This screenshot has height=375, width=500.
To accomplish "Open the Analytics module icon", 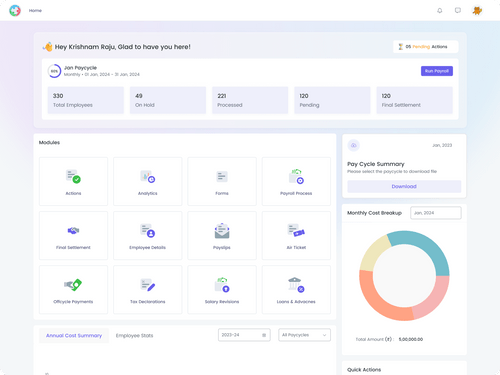I will pyautogui.click(x=148, y=176).
